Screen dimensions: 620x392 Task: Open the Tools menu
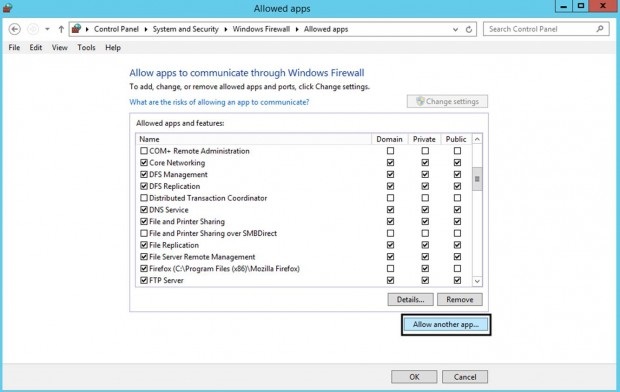[x=86, y=47]
